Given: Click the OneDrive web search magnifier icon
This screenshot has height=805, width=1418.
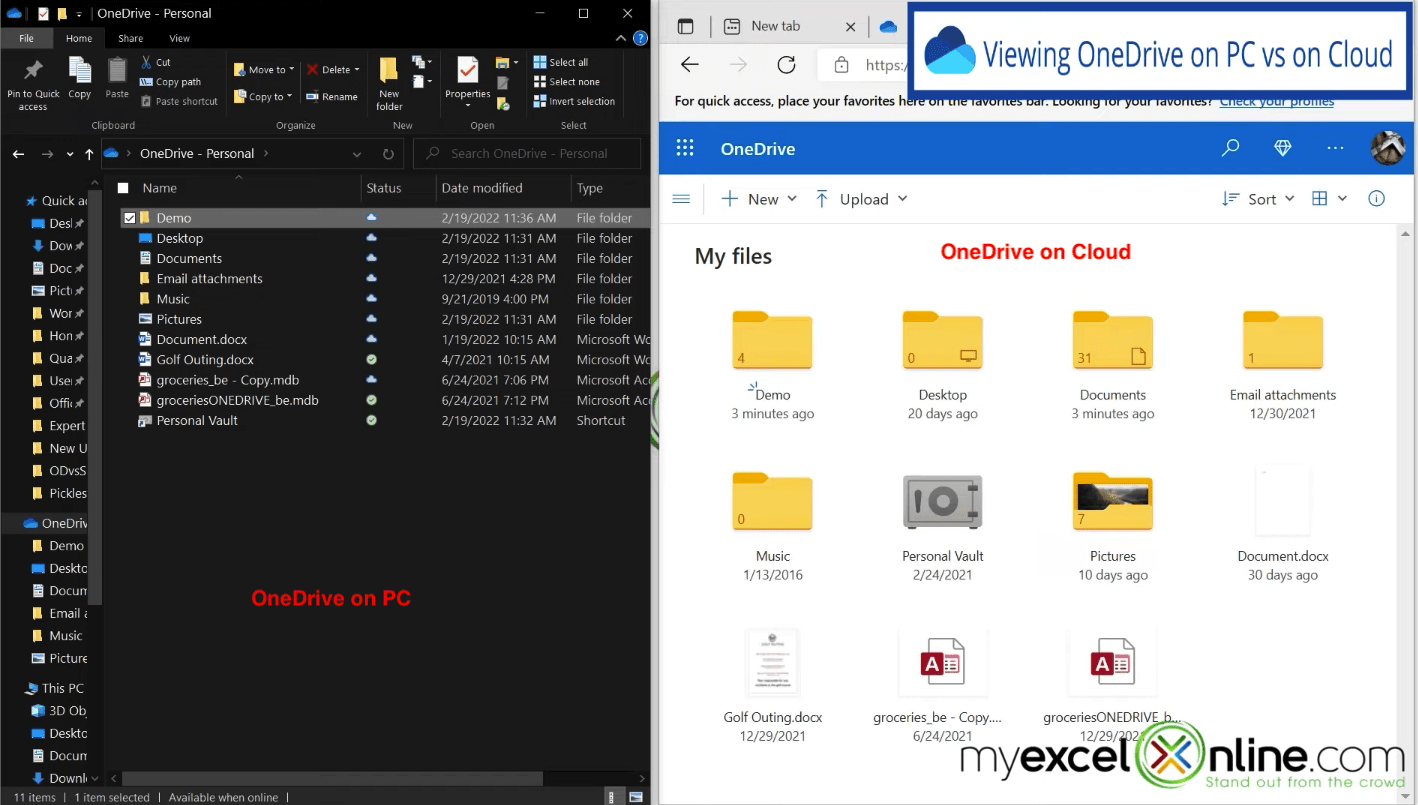Looking at the screenshot, I should pos(1231,148).
